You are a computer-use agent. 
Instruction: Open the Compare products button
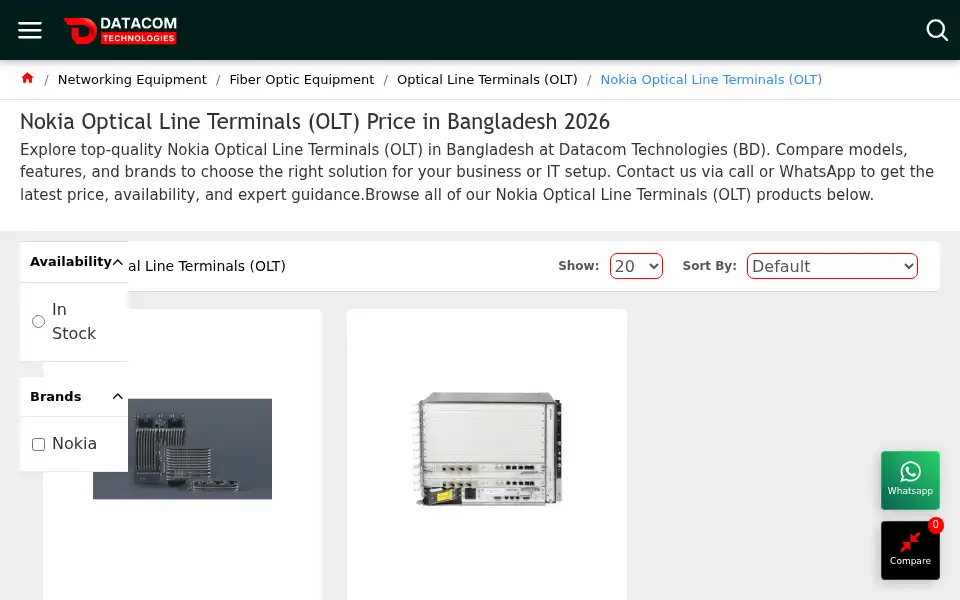910,550
